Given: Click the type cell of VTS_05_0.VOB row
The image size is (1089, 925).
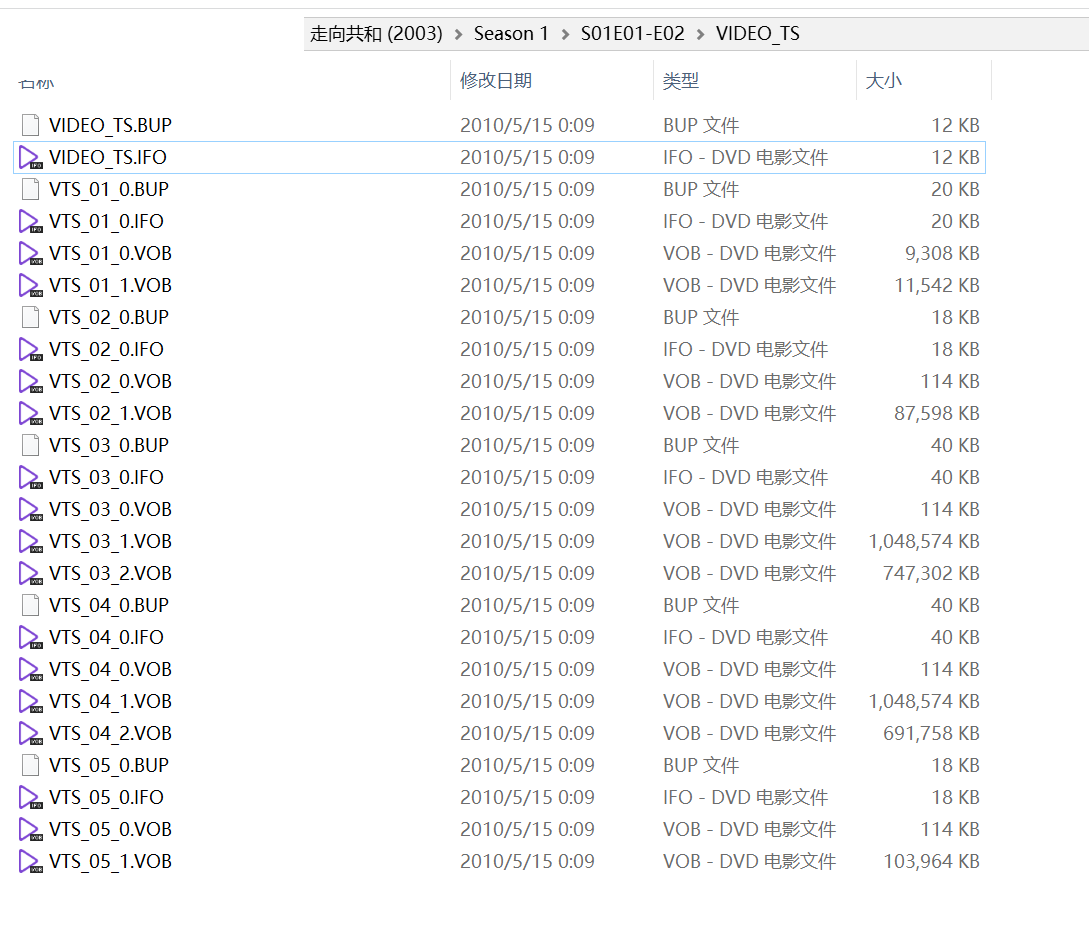Looking at the screenshot, I should 749,828.
